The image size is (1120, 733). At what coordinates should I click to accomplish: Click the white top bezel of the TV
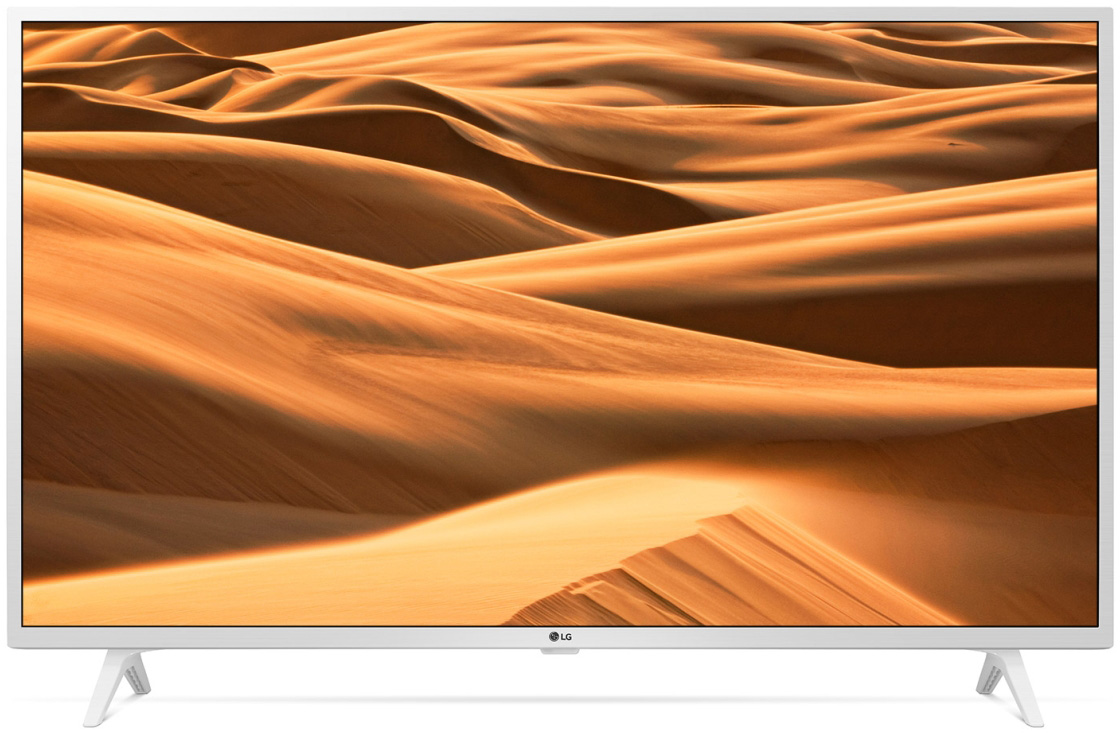(x=560, y=15)
